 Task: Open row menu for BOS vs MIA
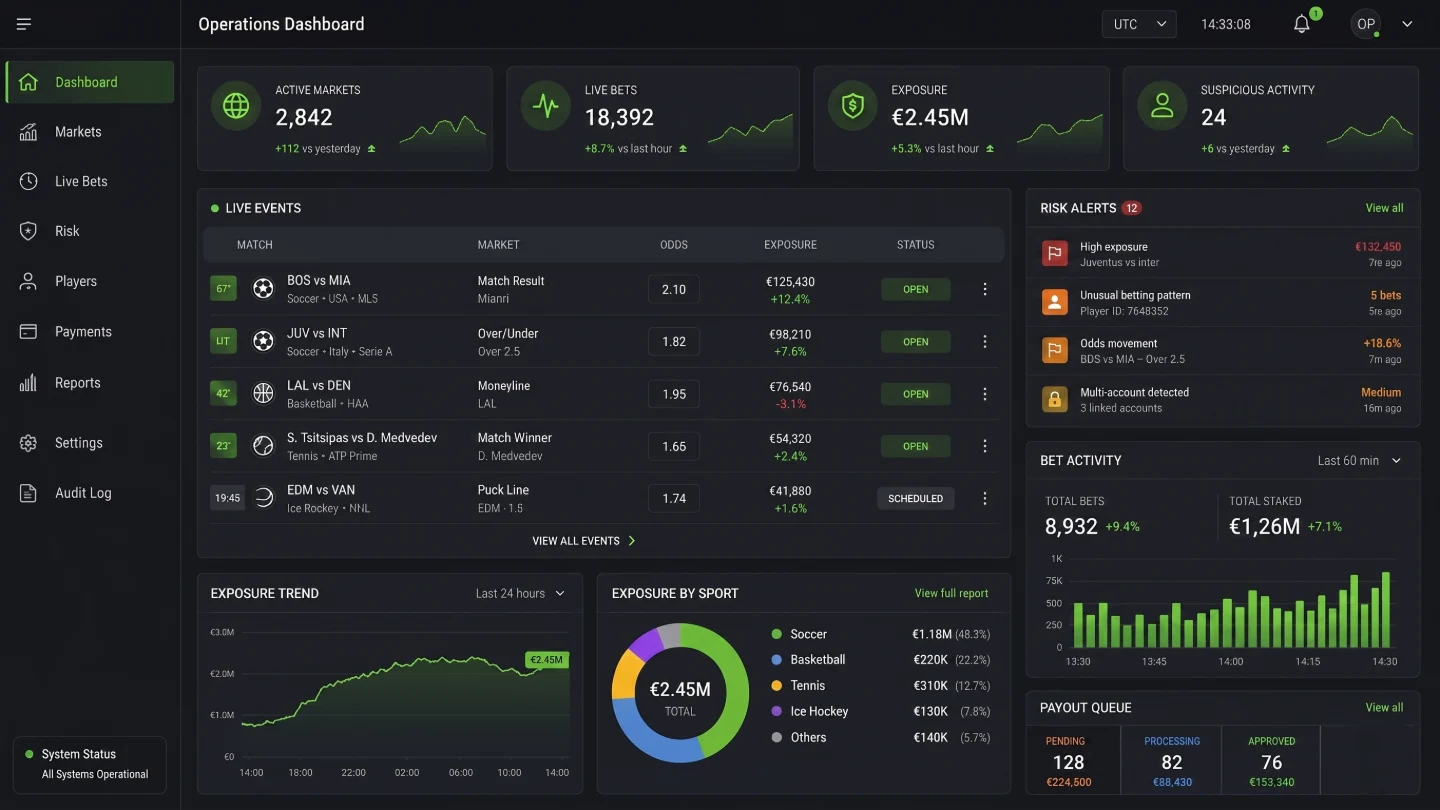985,289
